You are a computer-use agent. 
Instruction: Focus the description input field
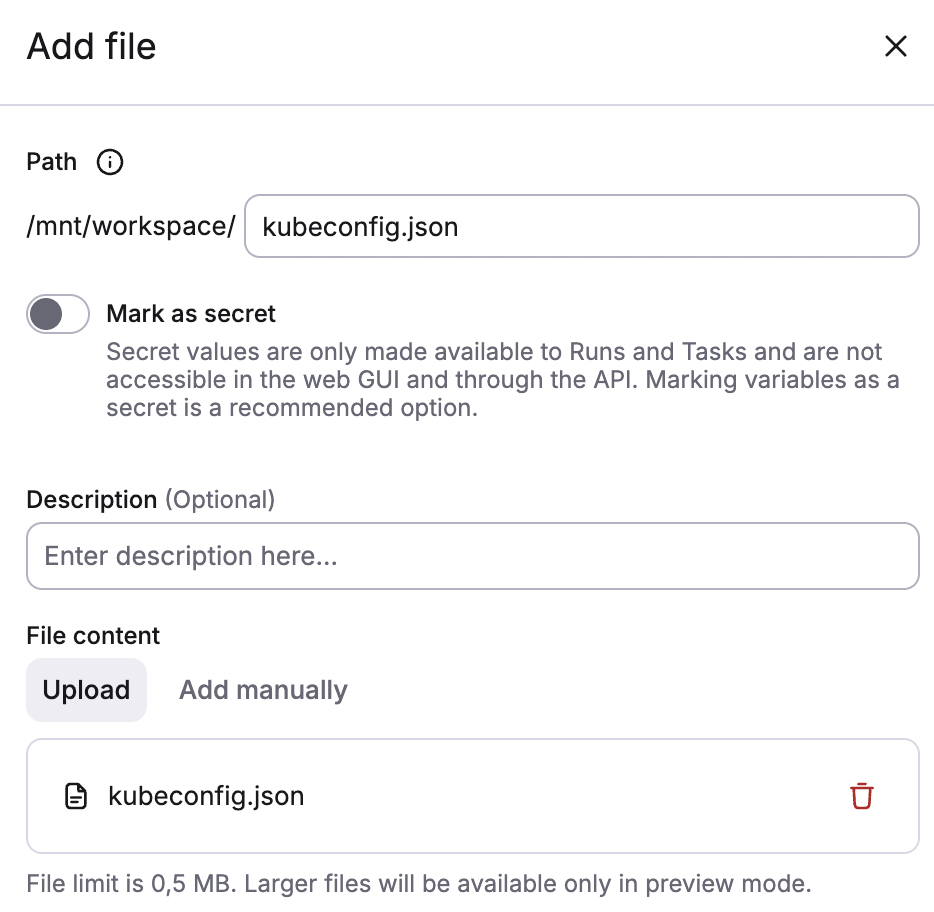click(472, 556)
